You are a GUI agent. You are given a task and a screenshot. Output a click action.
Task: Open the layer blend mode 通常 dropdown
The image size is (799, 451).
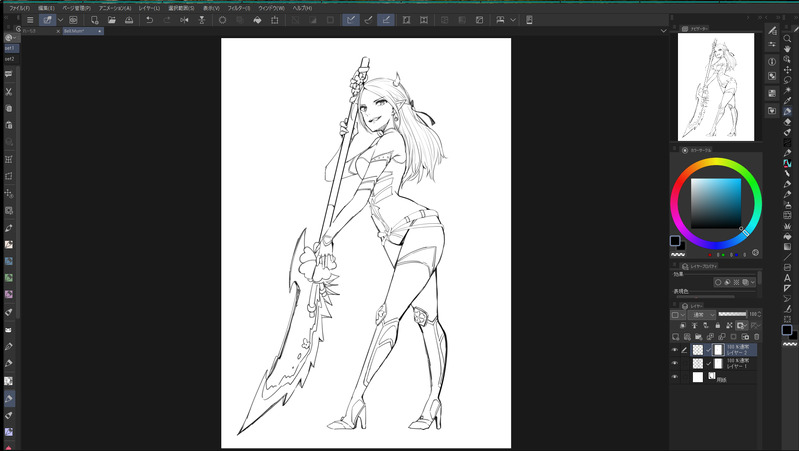700,314
